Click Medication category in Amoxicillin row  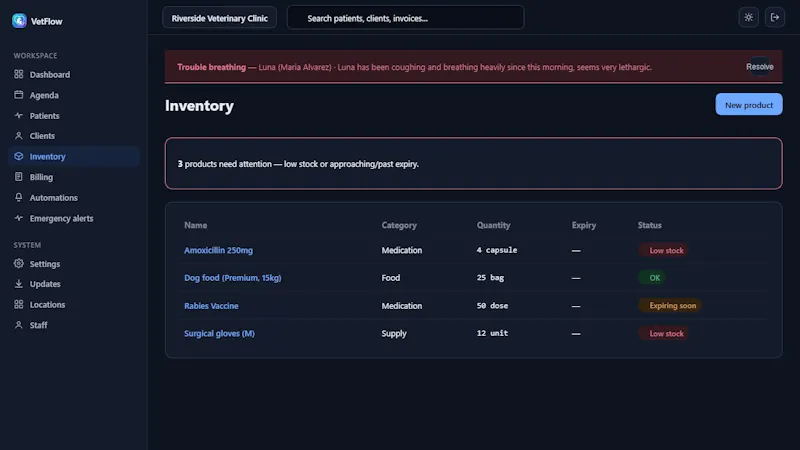tap(402, 250)
